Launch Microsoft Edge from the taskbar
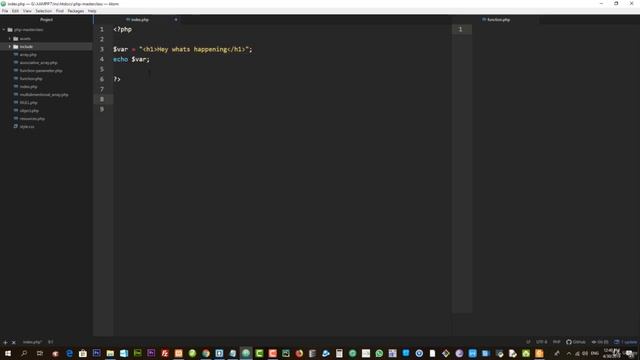 69,353
